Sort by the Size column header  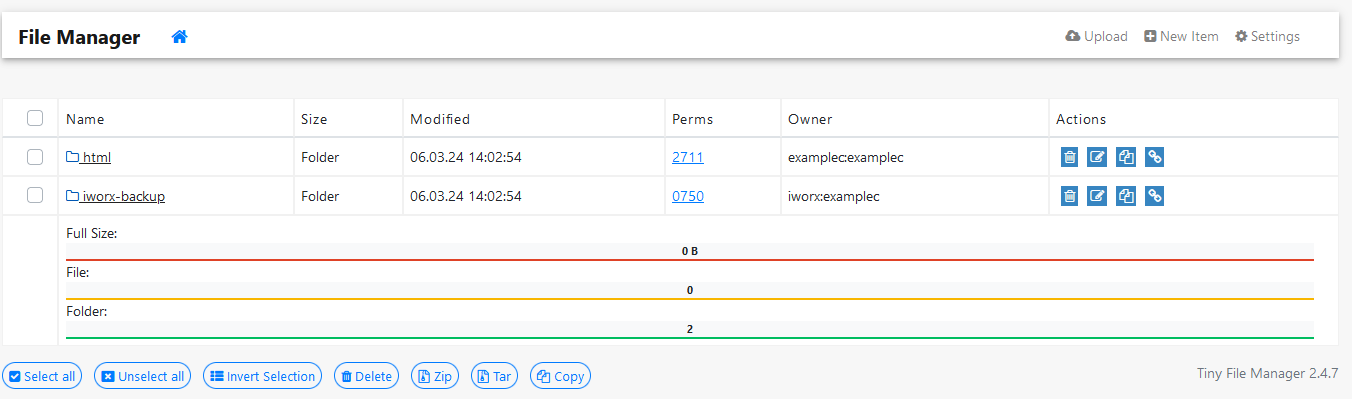coord(314,119)
